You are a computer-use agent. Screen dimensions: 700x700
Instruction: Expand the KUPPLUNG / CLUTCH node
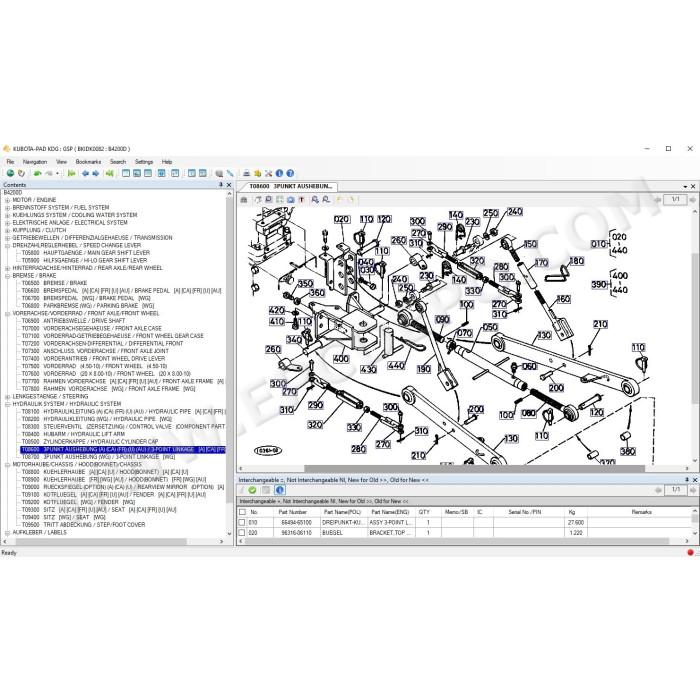point(7,230)
